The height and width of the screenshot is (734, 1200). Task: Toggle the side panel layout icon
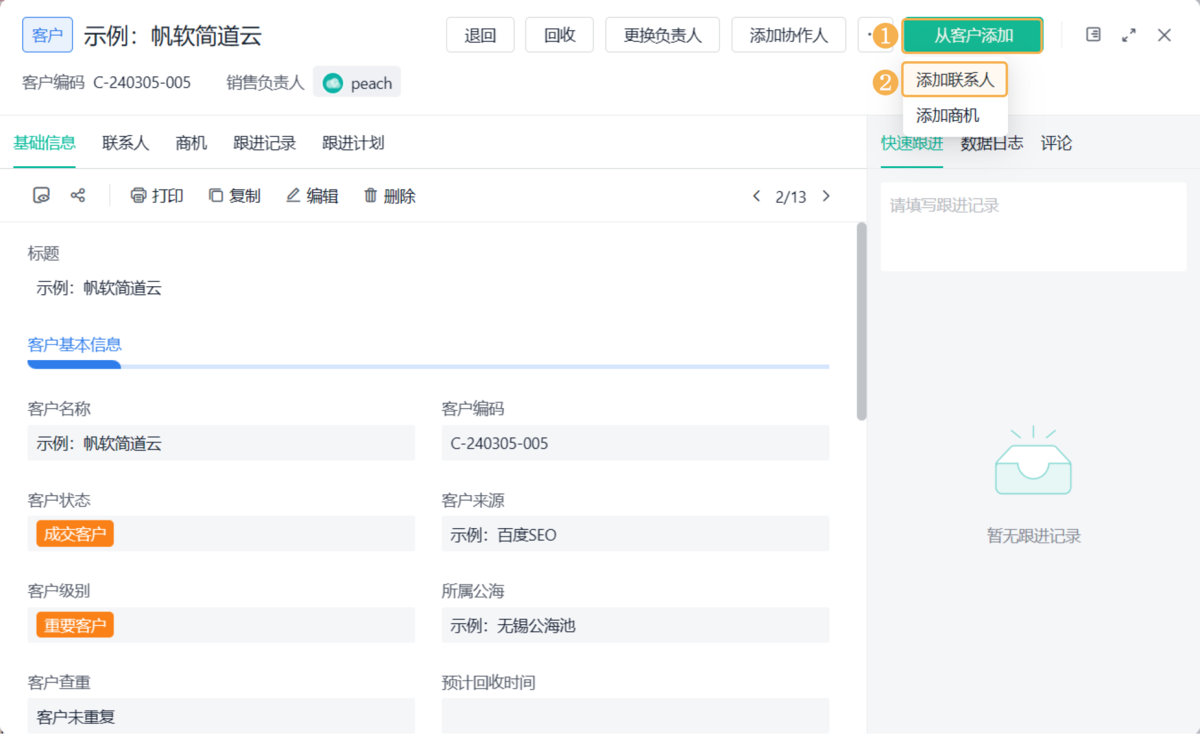point(1094,35)
